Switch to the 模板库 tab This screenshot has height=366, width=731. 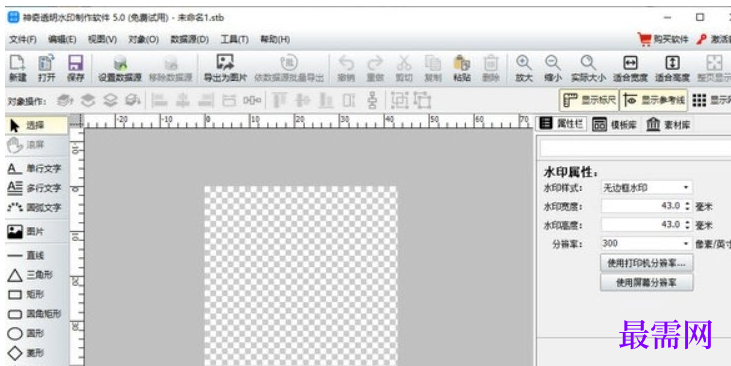click(x=614, y=124)
